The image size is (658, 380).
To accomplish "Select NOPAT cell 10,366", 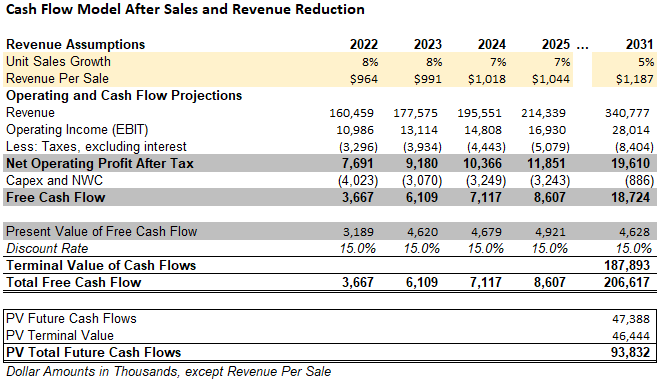I will [x=483, y=164].
